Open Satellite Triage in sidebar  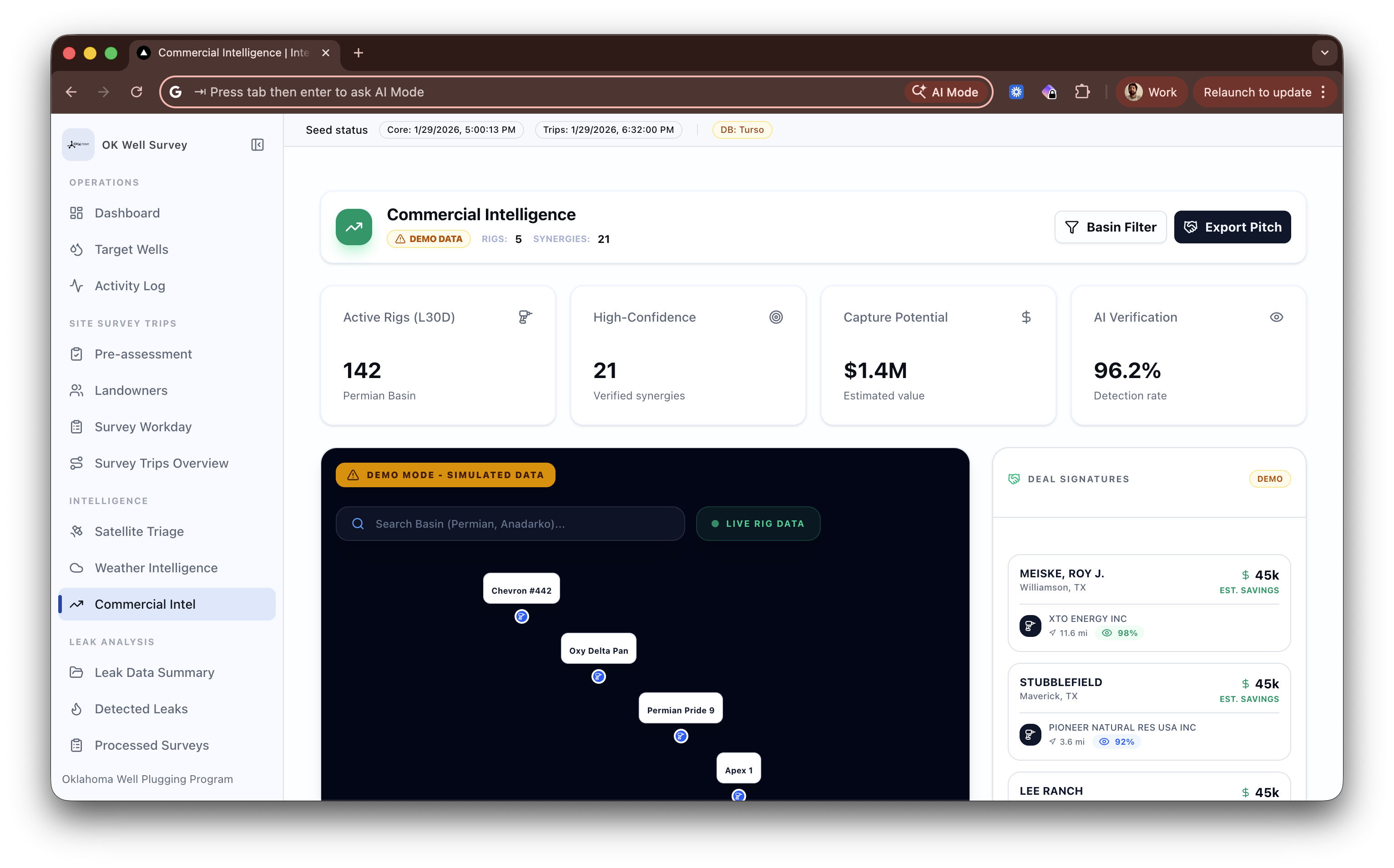click(139, 532)
